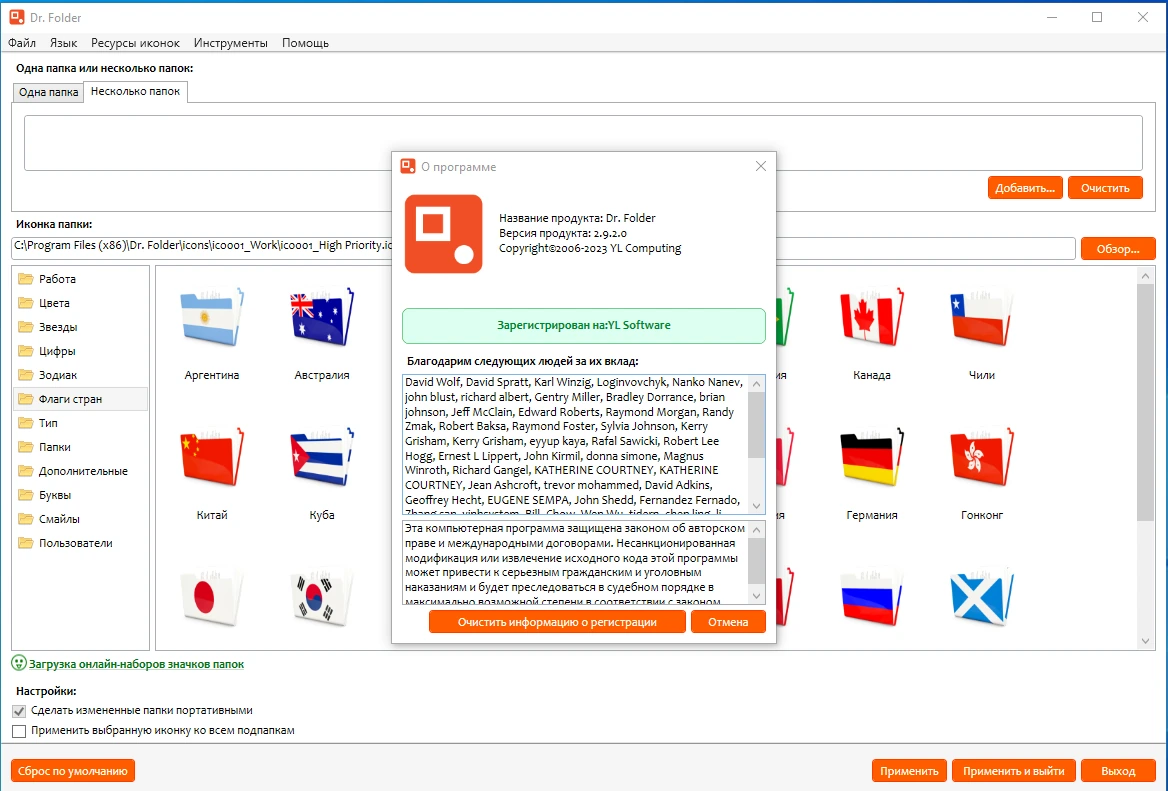Pick the Scotland flag folder icon
The height and width of the screenshot is (791, 1168).
pyautogui.click(x=981, y=597)
